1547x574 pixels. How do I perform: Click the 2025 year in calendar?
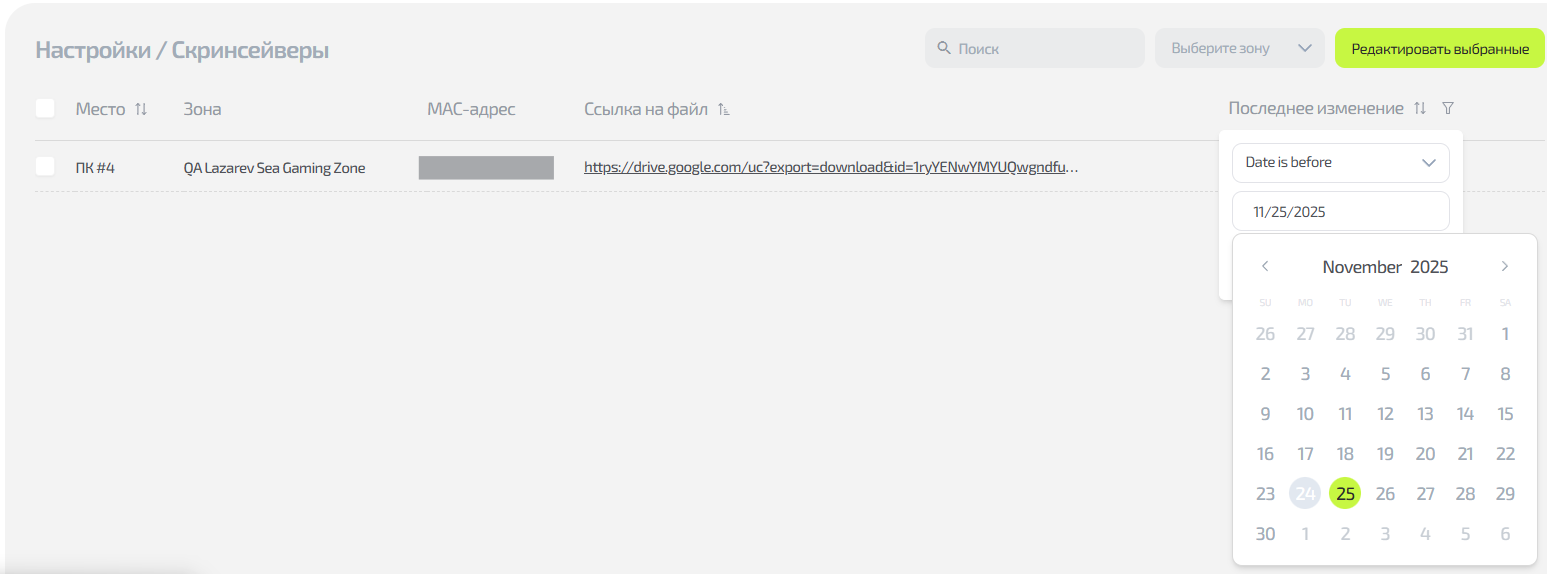pos(1429,267)
